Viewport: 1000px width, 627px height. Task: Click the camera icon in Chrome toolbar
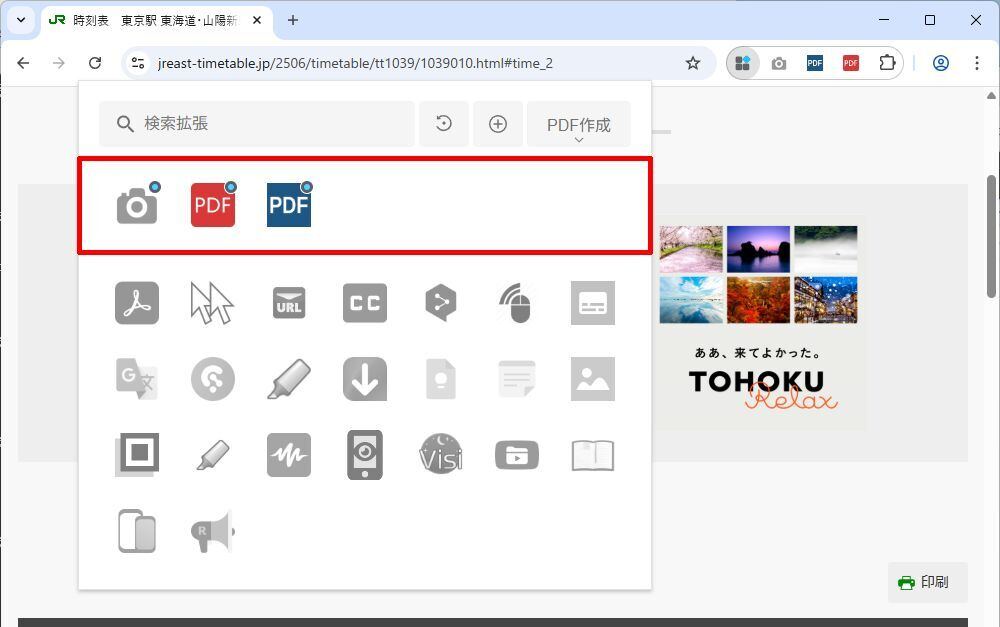(x=779, y=63)
